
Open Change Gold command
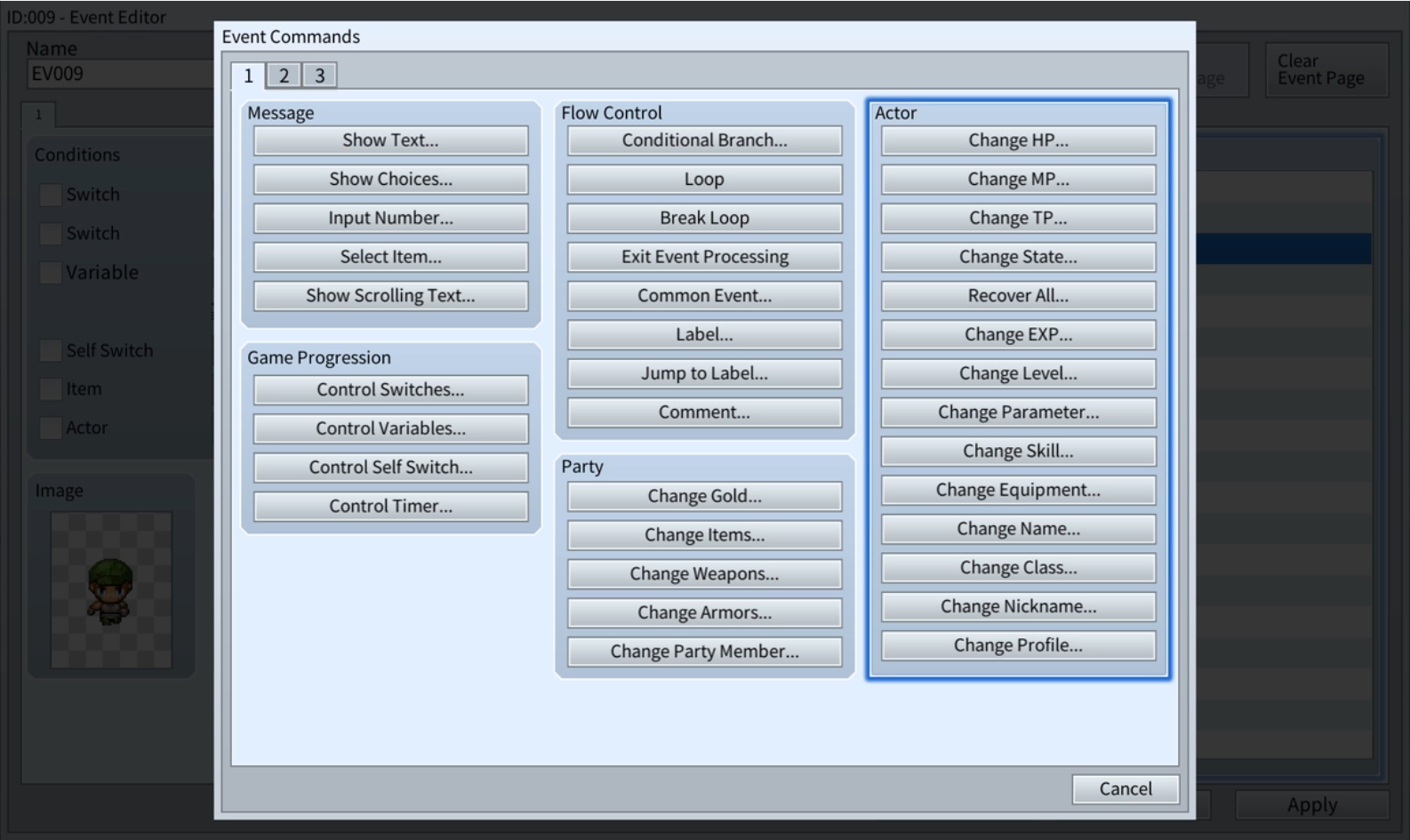tap(704, 497)
